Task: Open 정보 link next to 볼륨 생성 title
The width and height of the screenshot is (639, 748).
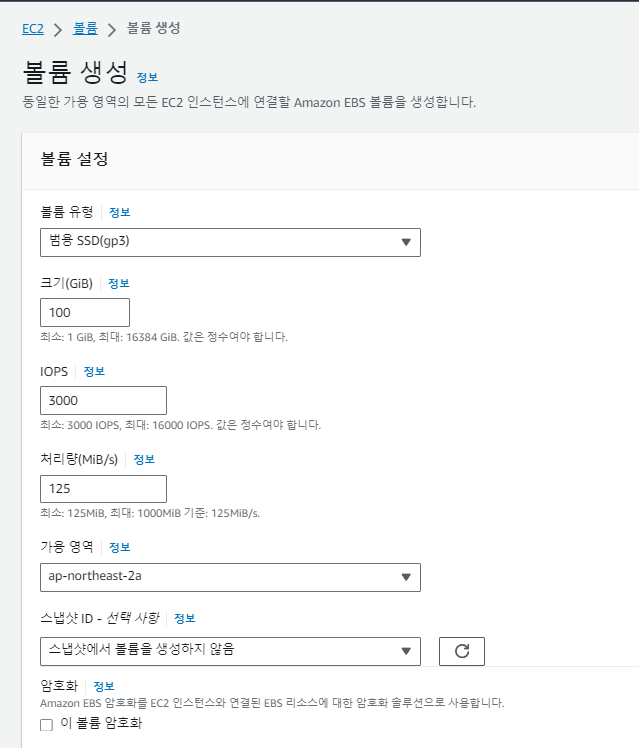Action: point(147,77)
